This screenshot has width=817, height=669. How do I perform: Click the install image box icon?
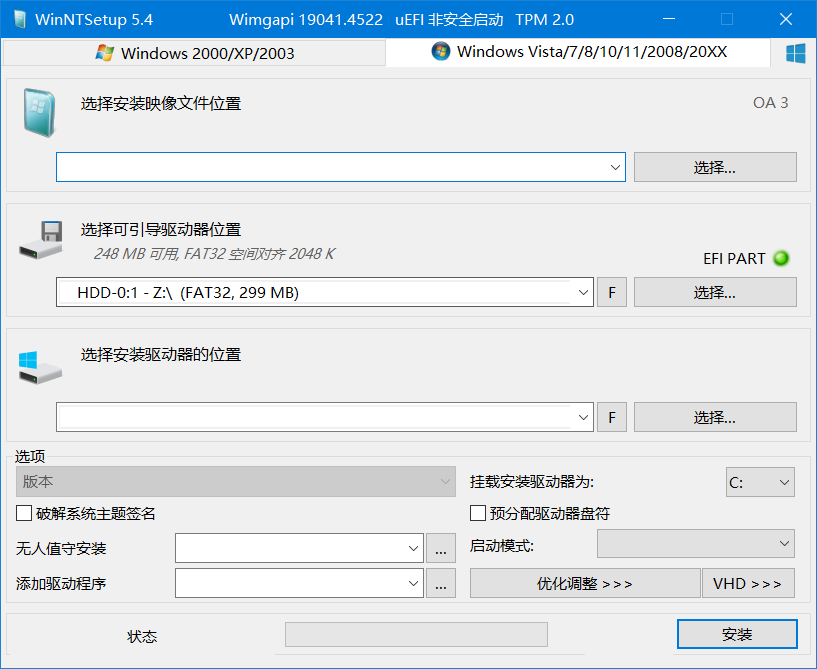40,113
